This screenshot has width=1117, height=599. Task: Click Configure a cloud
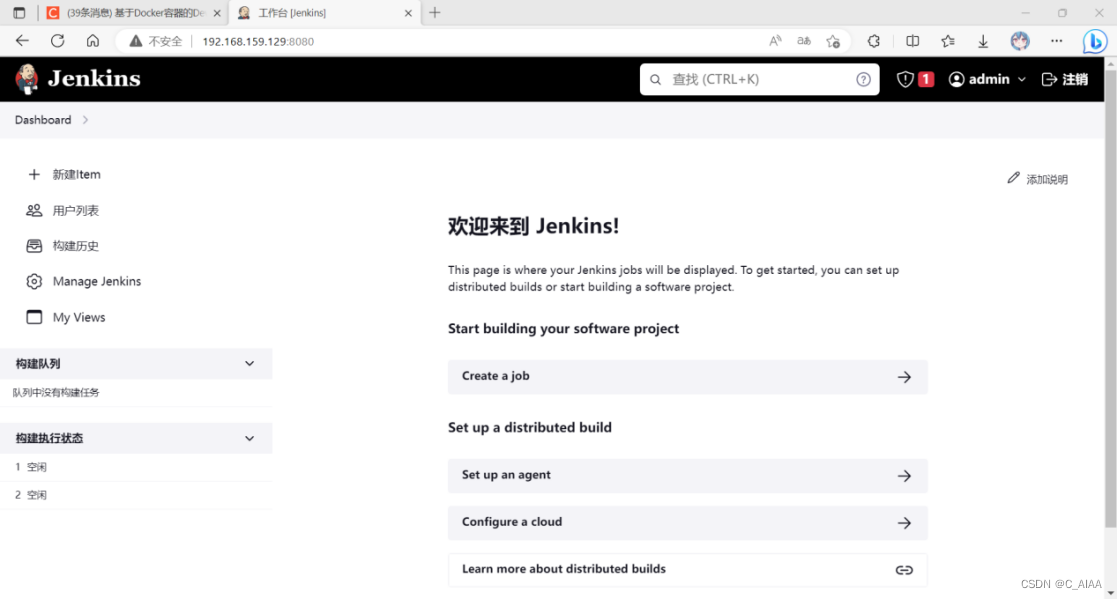click(687, 523)
